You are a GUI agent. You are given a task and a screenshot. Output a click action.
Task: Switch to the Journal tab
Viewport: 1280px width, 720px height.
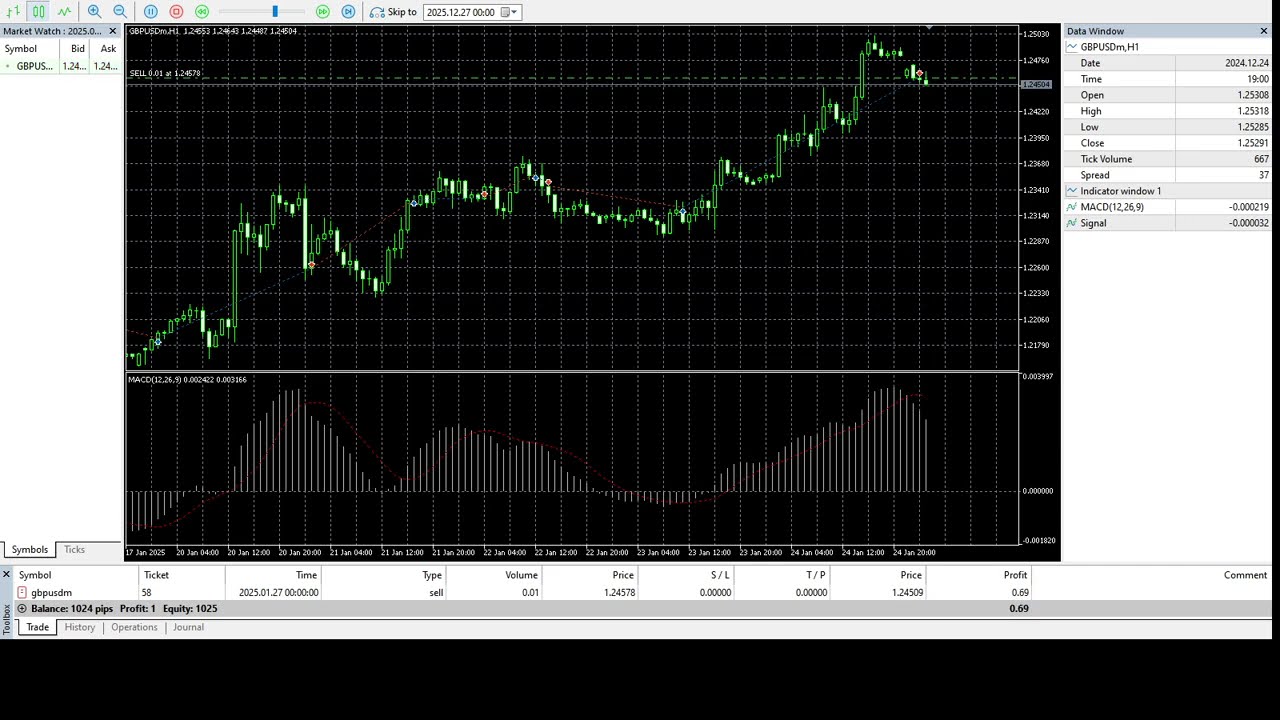tap(188, 627)
